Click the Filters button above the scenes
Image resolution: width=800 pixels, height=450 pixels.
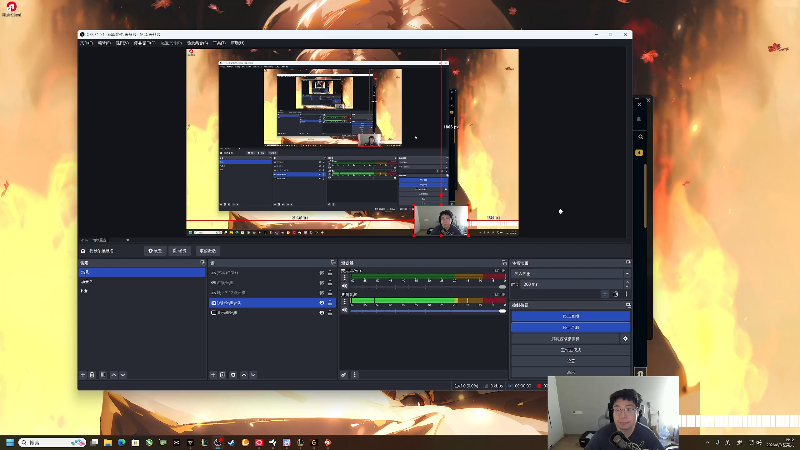[180, 251]
